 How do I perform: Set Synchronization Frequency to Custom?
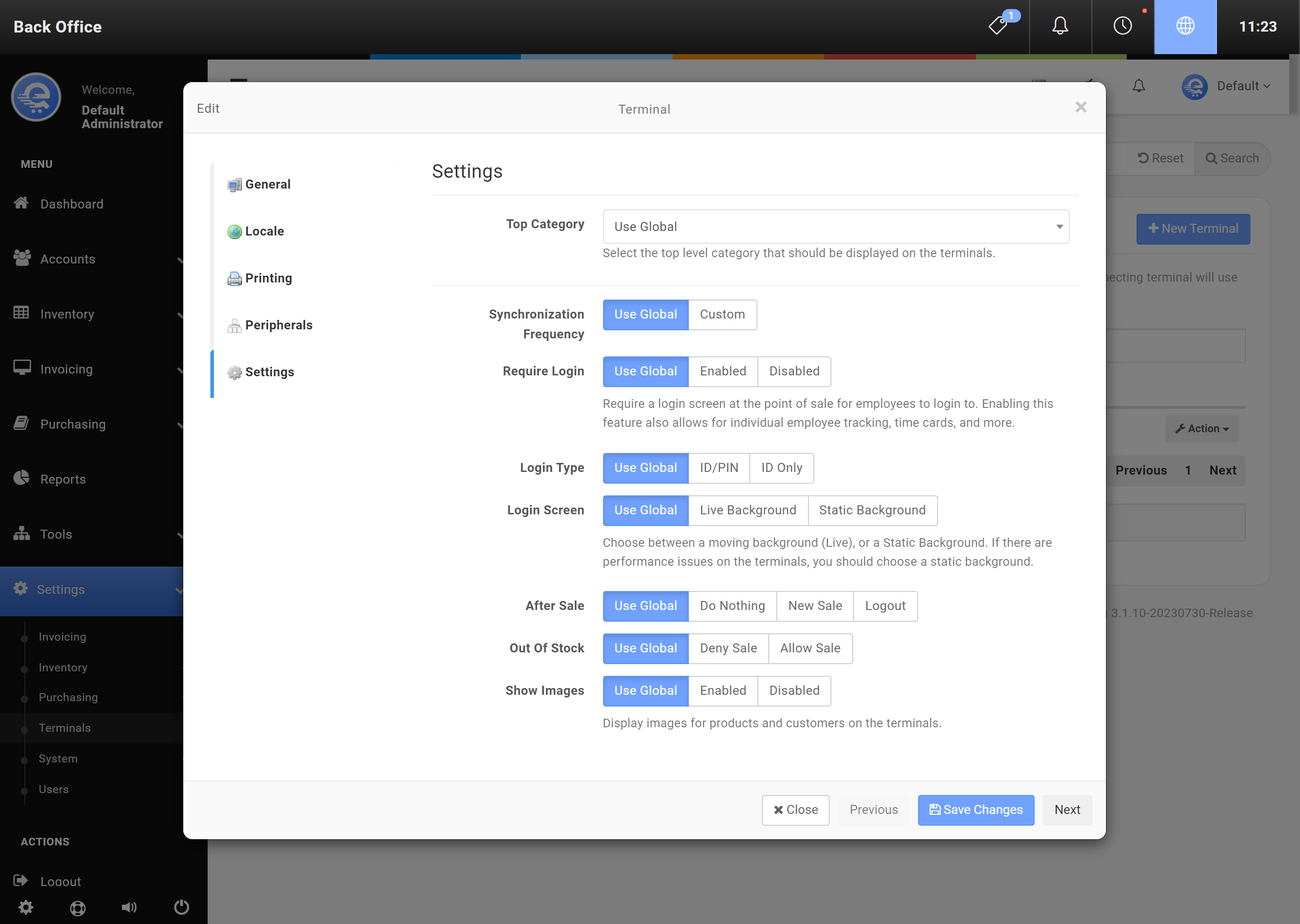(722, 314)
